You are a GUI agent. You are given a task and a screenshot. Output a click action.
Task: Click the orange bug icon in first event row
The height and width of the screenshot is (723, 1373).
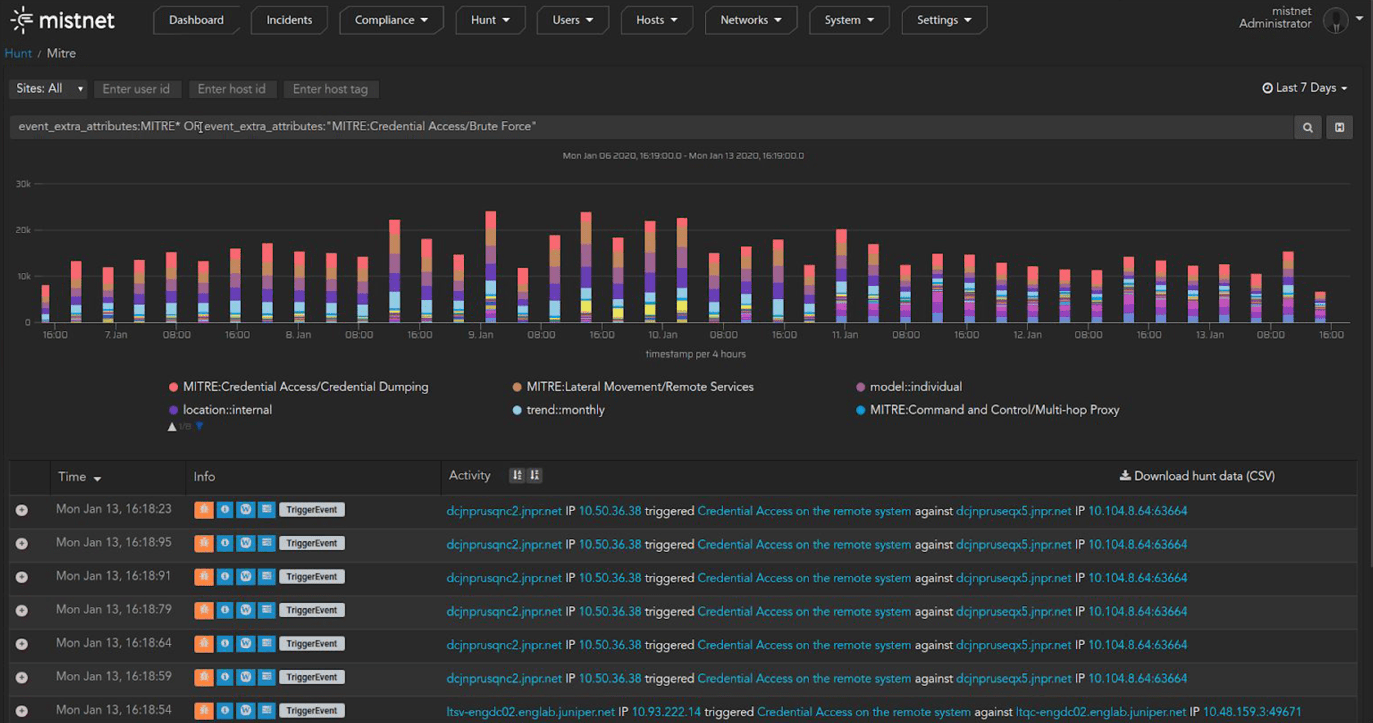(x=204, y=510)
